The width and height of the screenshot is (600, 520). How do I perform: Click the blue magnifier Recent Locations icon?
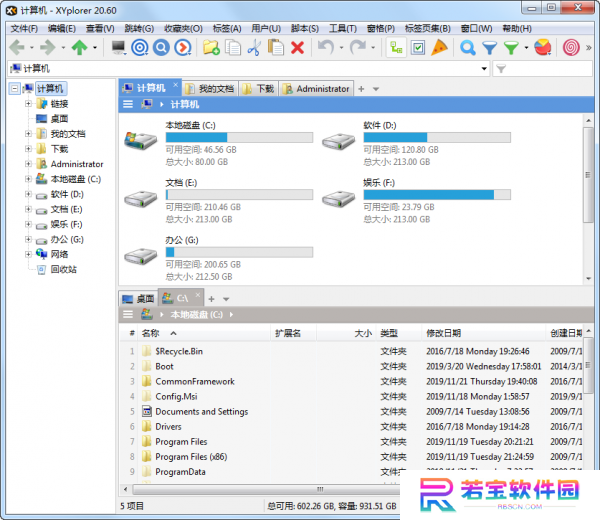tap(161, 47)
